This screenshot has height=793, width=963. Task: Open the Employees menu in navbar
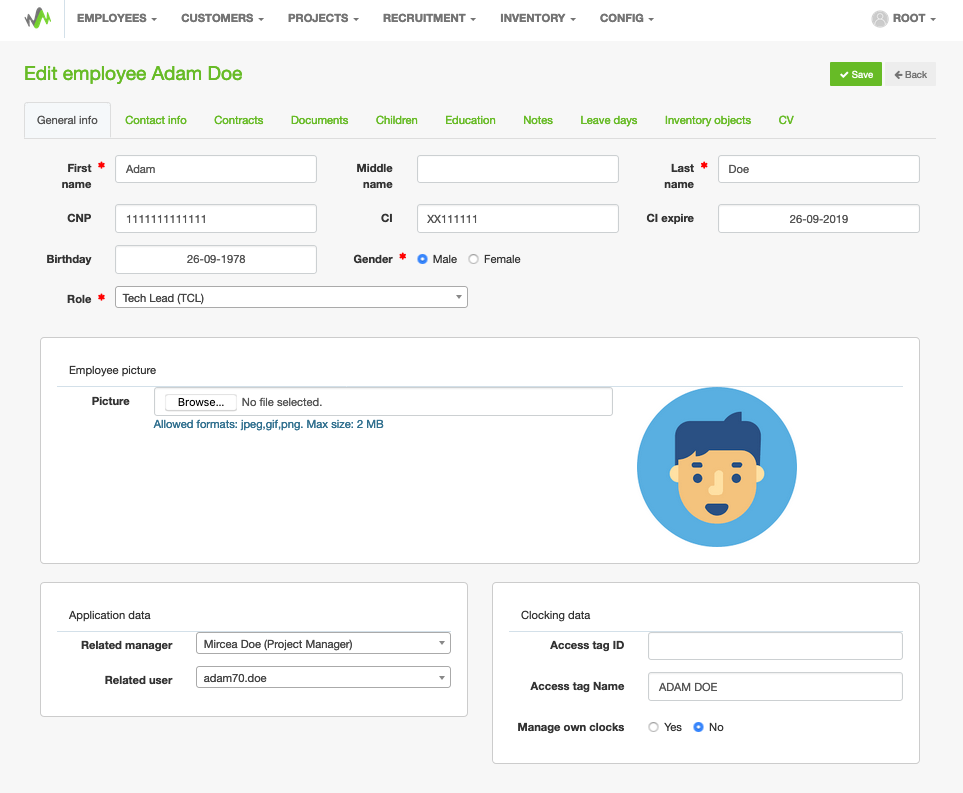[116, 18]
